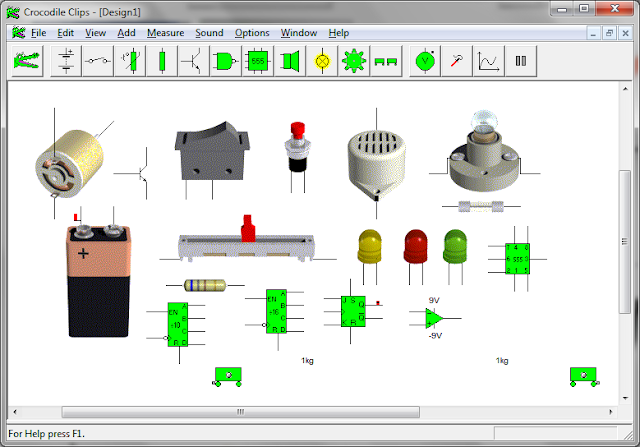Select the switches toolbar icon
The width and height of the screenshot is (640, 447).
[98, 61]
